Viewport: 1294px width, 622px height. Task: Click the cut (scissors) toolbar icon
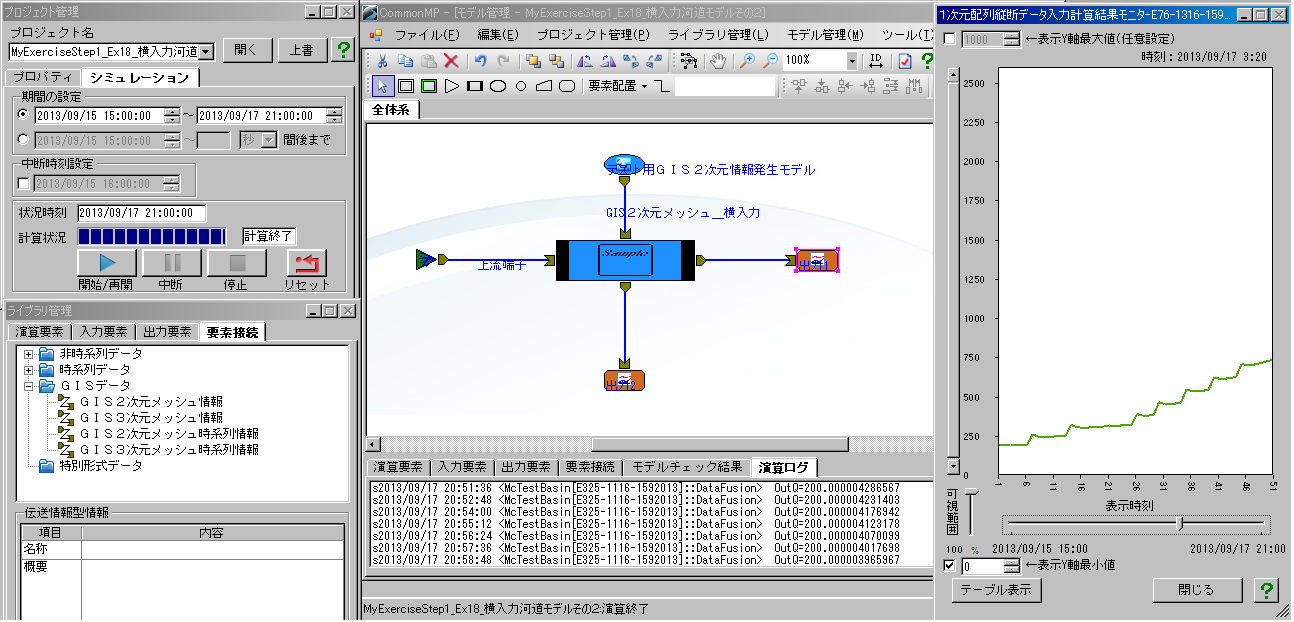point(382,61)
